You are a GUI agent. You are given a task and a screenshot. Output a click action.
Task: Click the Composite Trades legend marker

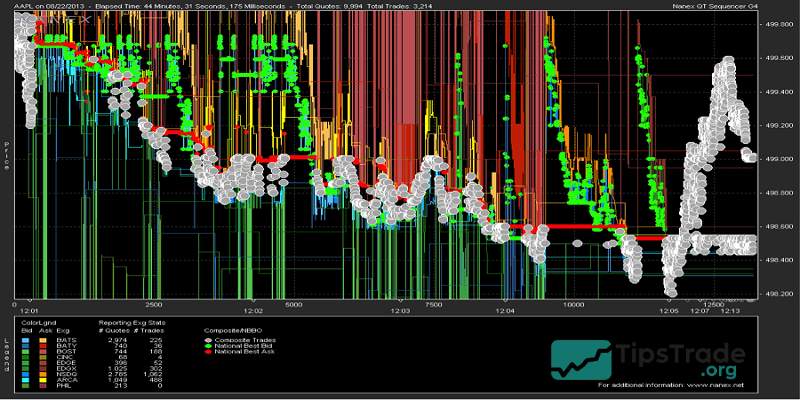click(207, 340)
